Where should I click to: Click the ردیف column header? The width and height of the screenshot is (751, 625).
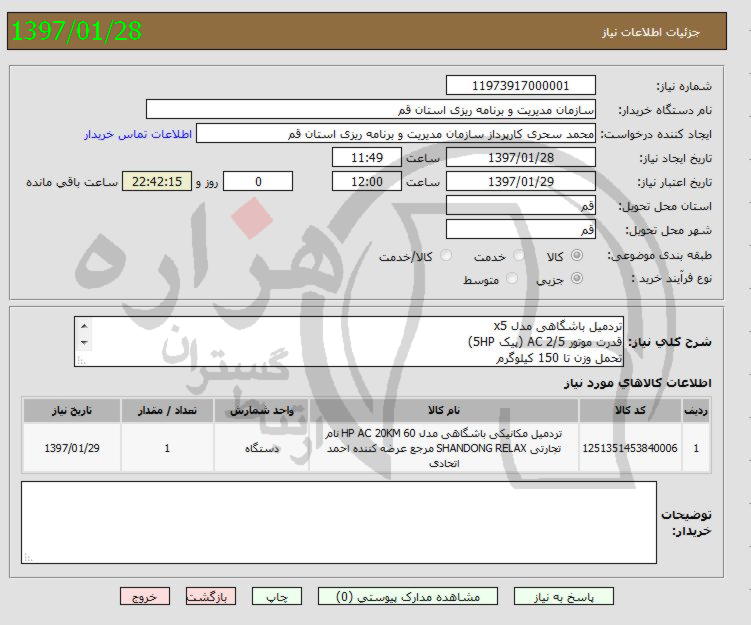[696, 410]
